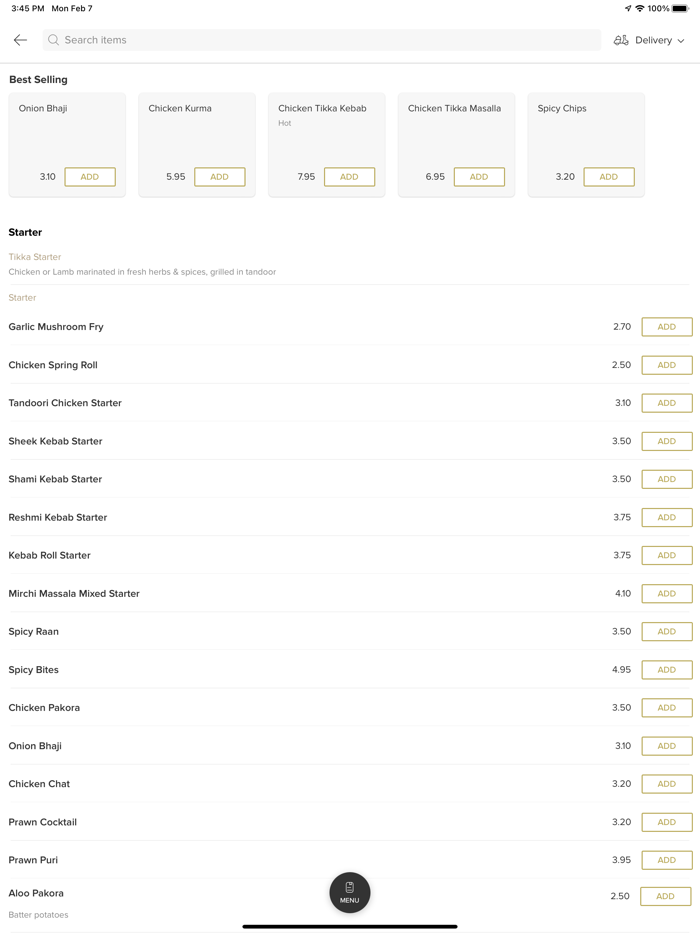Open the Tikka Starter subcategory
The width and height of the screenshot is (700, 934).
(35, 257)
